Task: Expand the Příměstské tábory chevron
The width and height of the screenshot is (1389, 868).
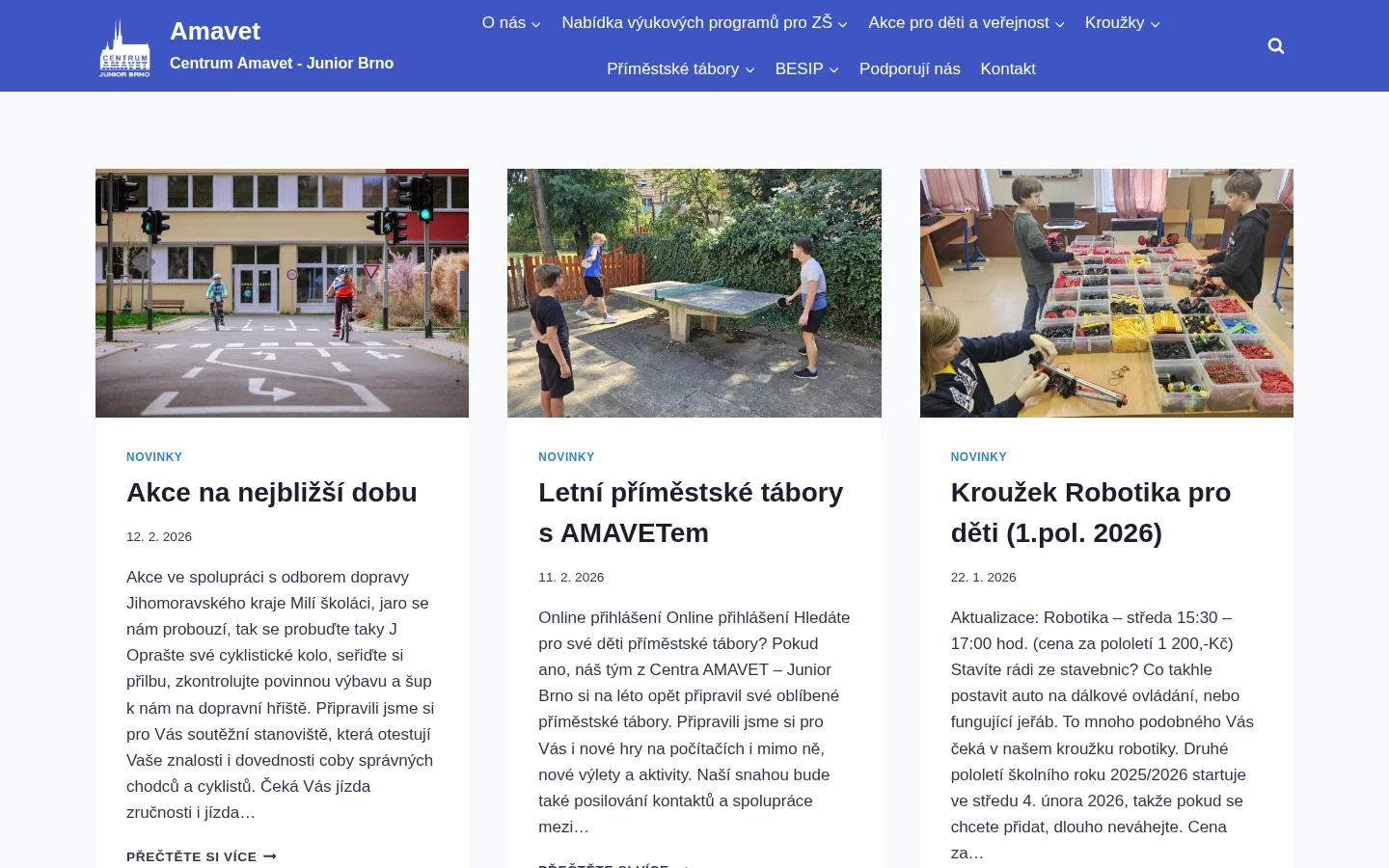Action: tap(749, 69)
